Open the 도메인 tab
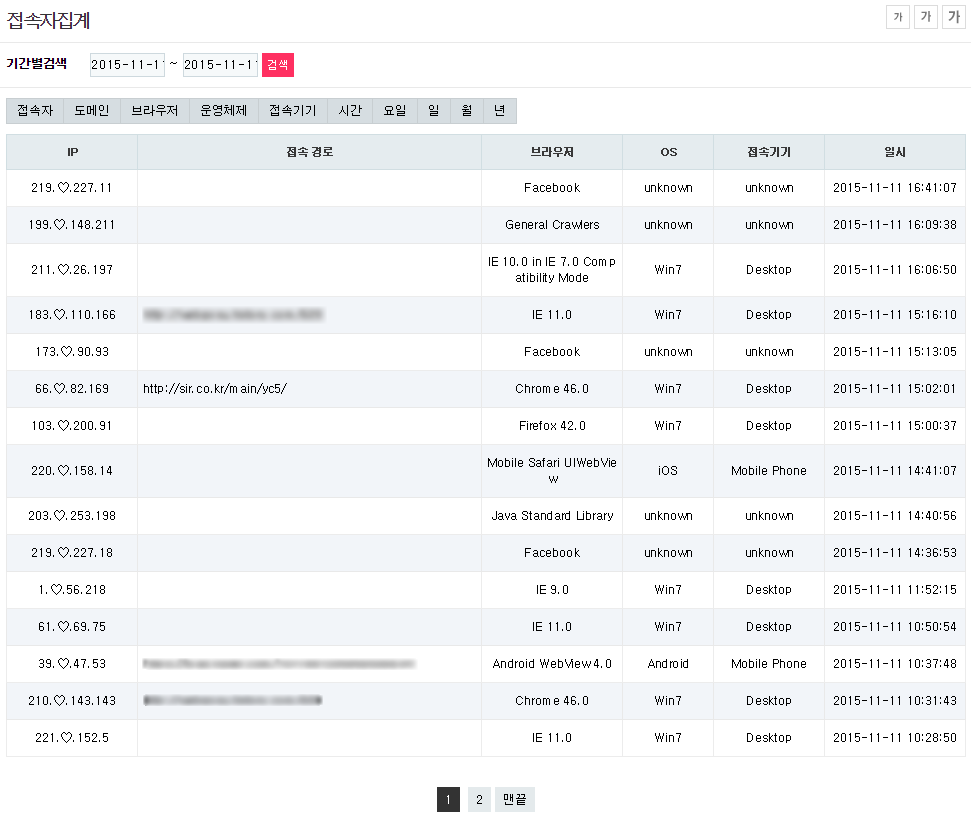 (92, 111)
